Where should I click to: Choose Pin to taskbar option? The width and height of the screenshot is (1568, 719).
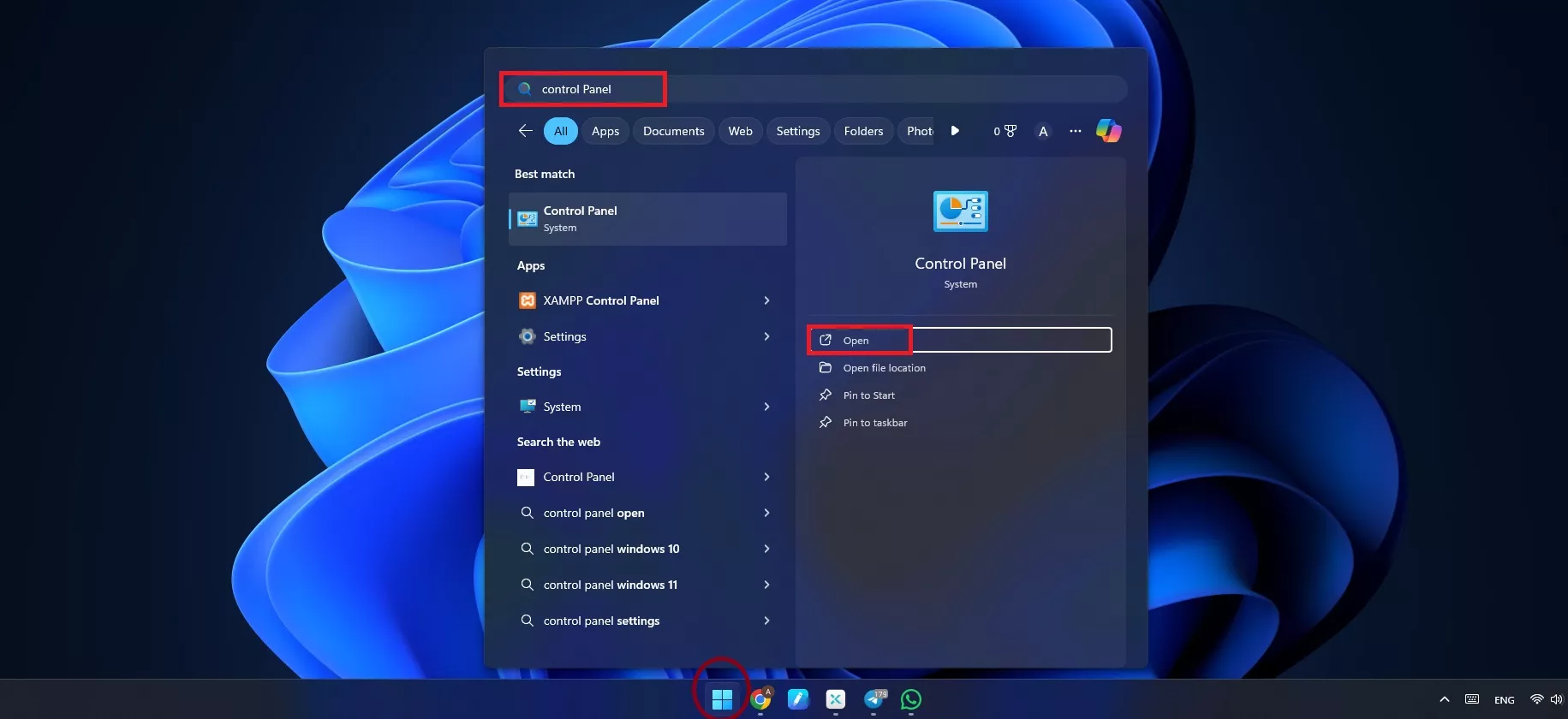960,422
